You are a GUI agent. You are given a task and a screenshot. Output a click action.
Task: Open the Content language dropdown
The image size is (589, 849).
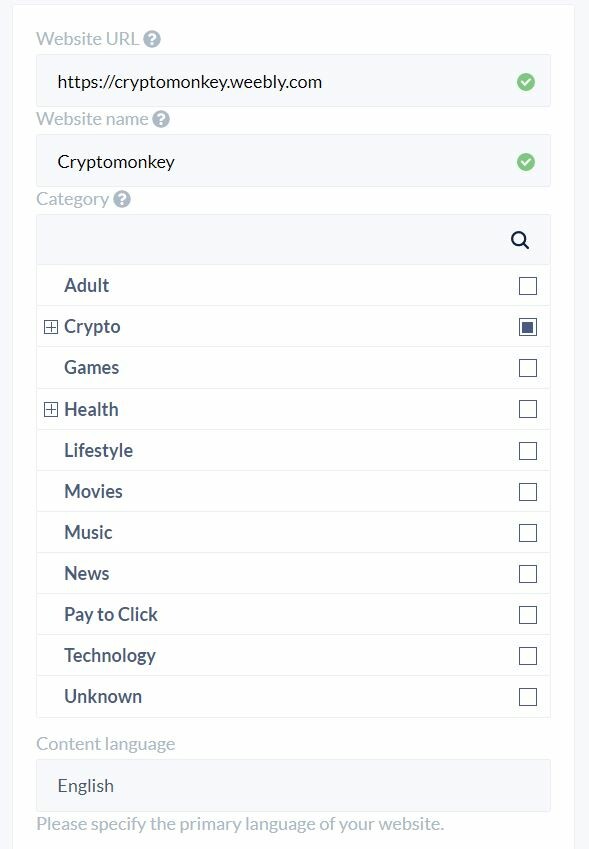coord(293,785)
